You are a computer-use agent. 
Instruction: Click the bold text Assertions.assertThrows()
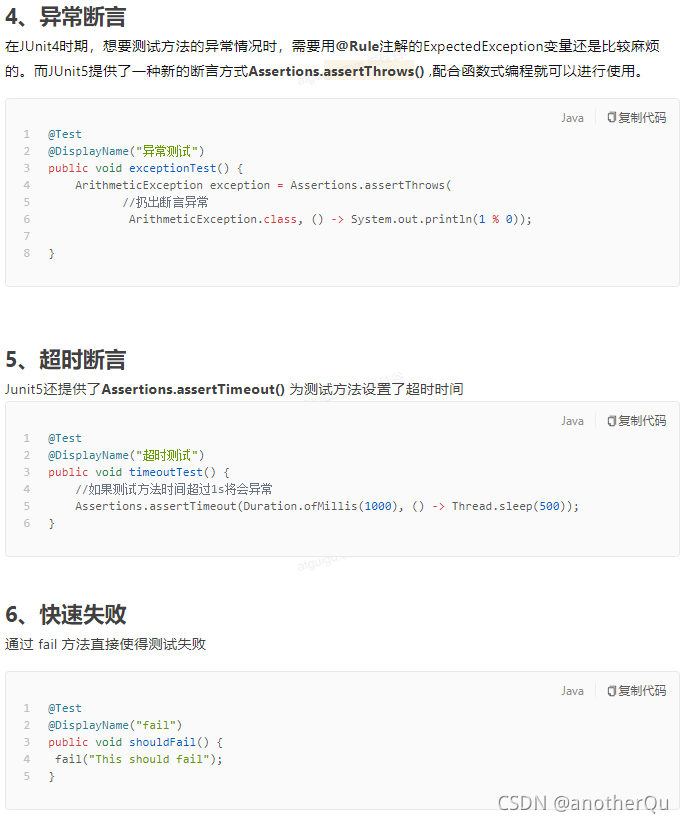coord(336,71)
